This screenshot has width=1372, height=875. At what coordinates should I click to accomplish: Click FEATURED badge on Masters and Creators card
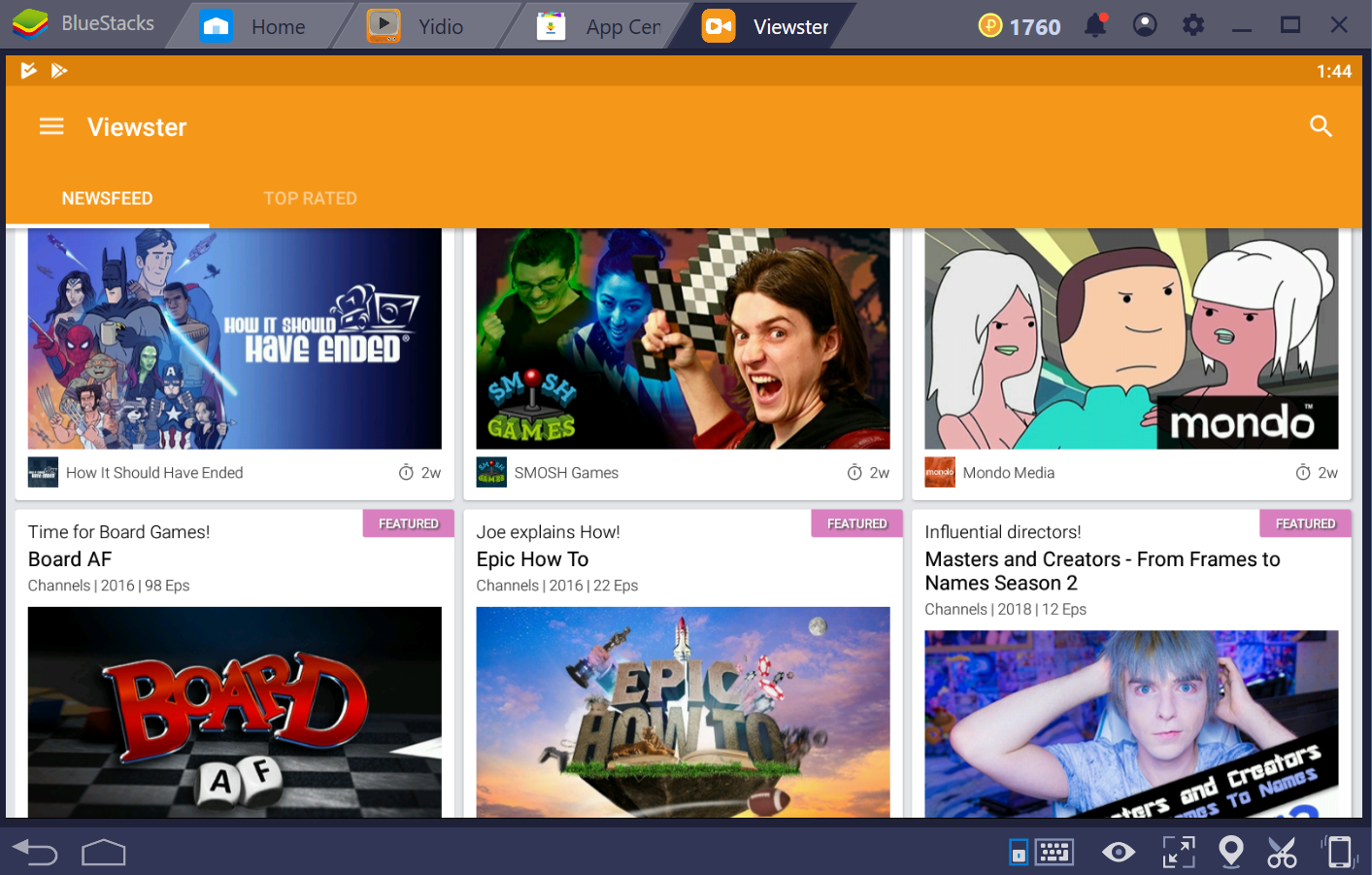tap(1306, 523)
